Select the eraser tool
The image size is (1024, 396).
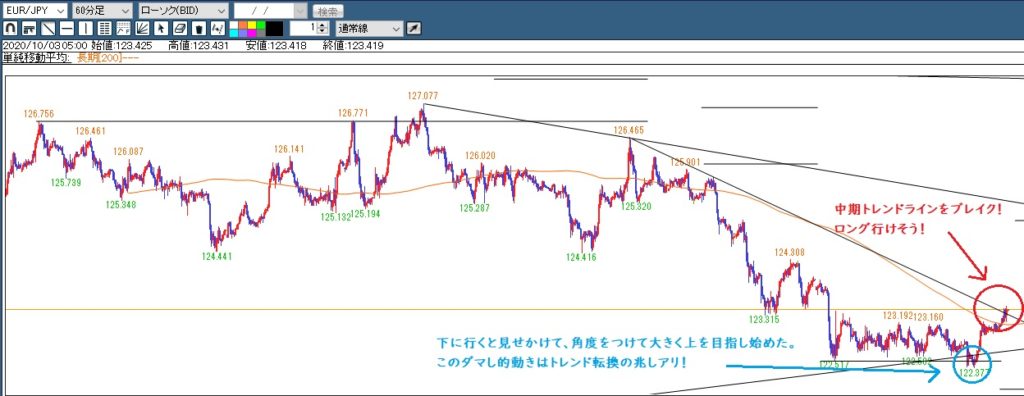click(x=180, y=29)
